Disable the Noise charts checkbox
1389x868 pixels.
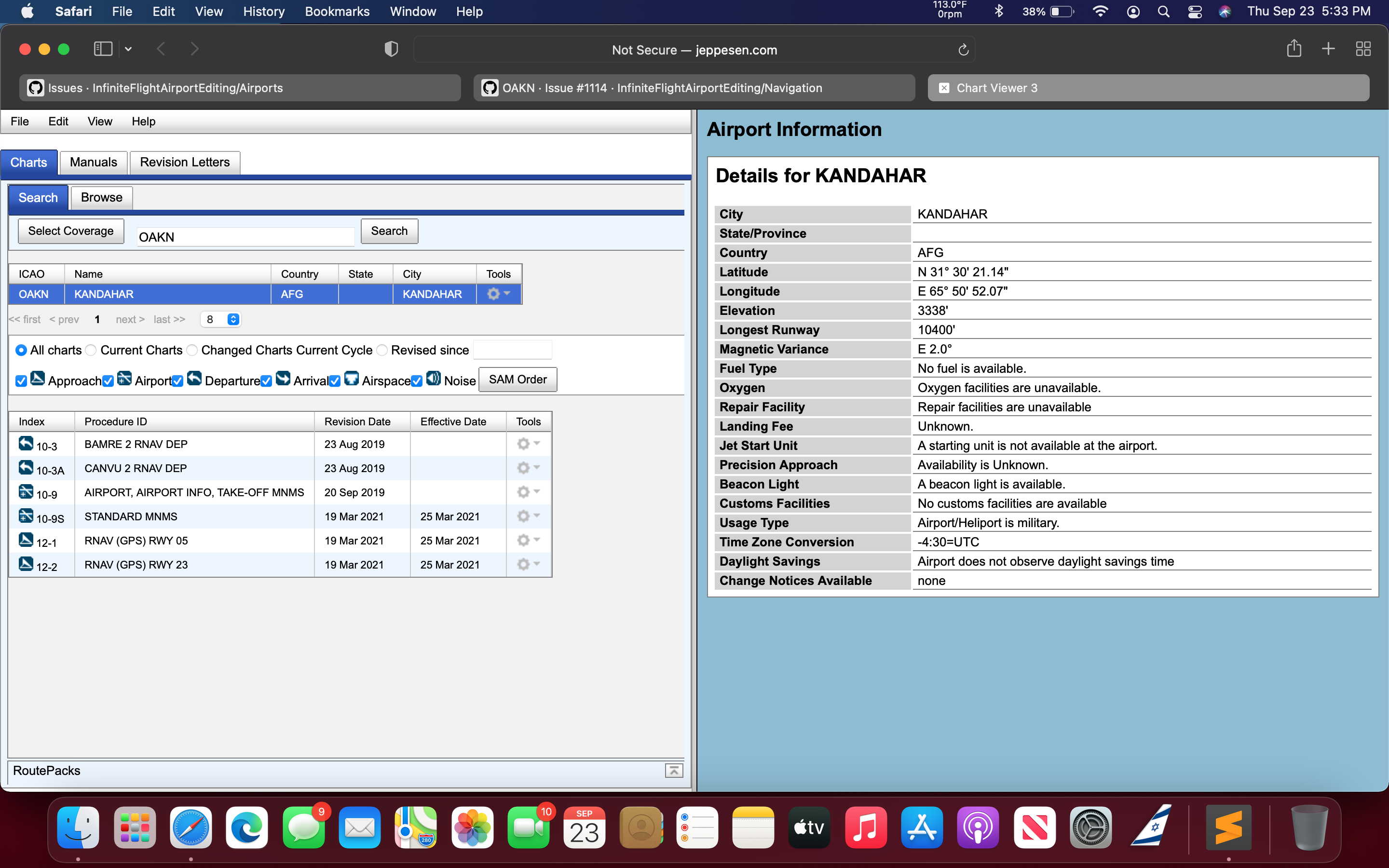pos(417,380)
